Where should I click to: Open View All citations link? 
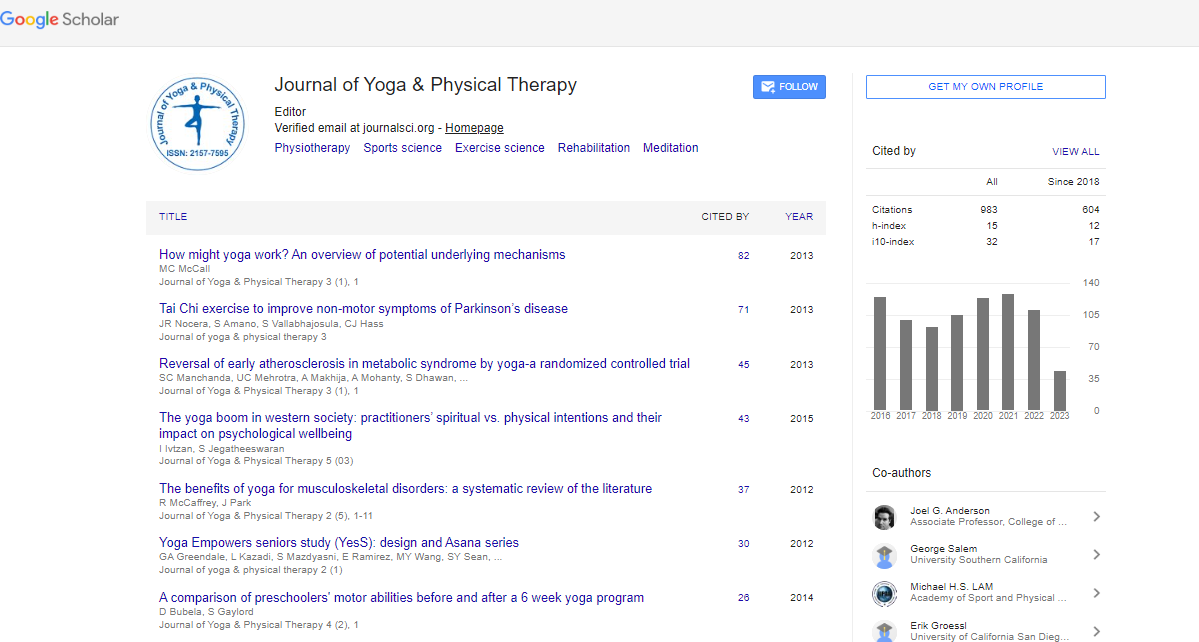pos(1075,152)
